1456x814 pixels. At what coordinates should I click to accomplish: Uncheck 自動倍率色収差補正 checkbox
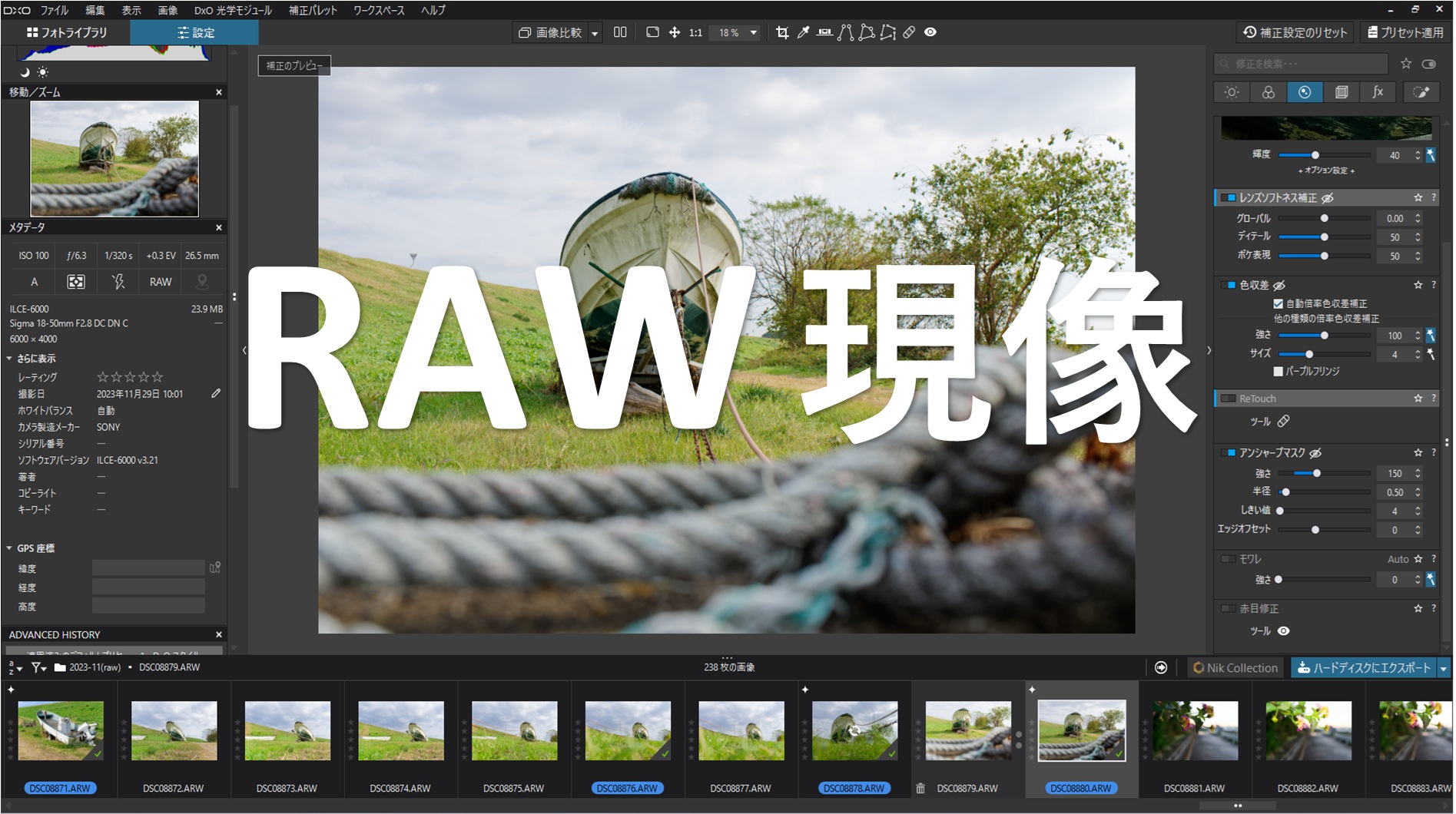pos(1278,304)
